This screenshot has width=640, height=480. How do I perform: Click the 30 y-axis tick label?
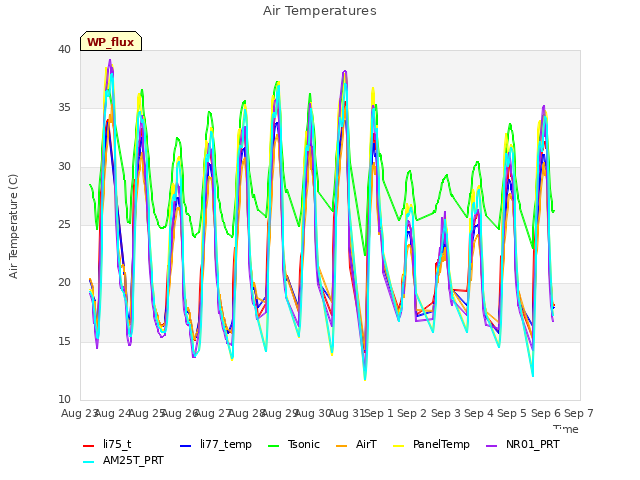click(x=64, y=167)
